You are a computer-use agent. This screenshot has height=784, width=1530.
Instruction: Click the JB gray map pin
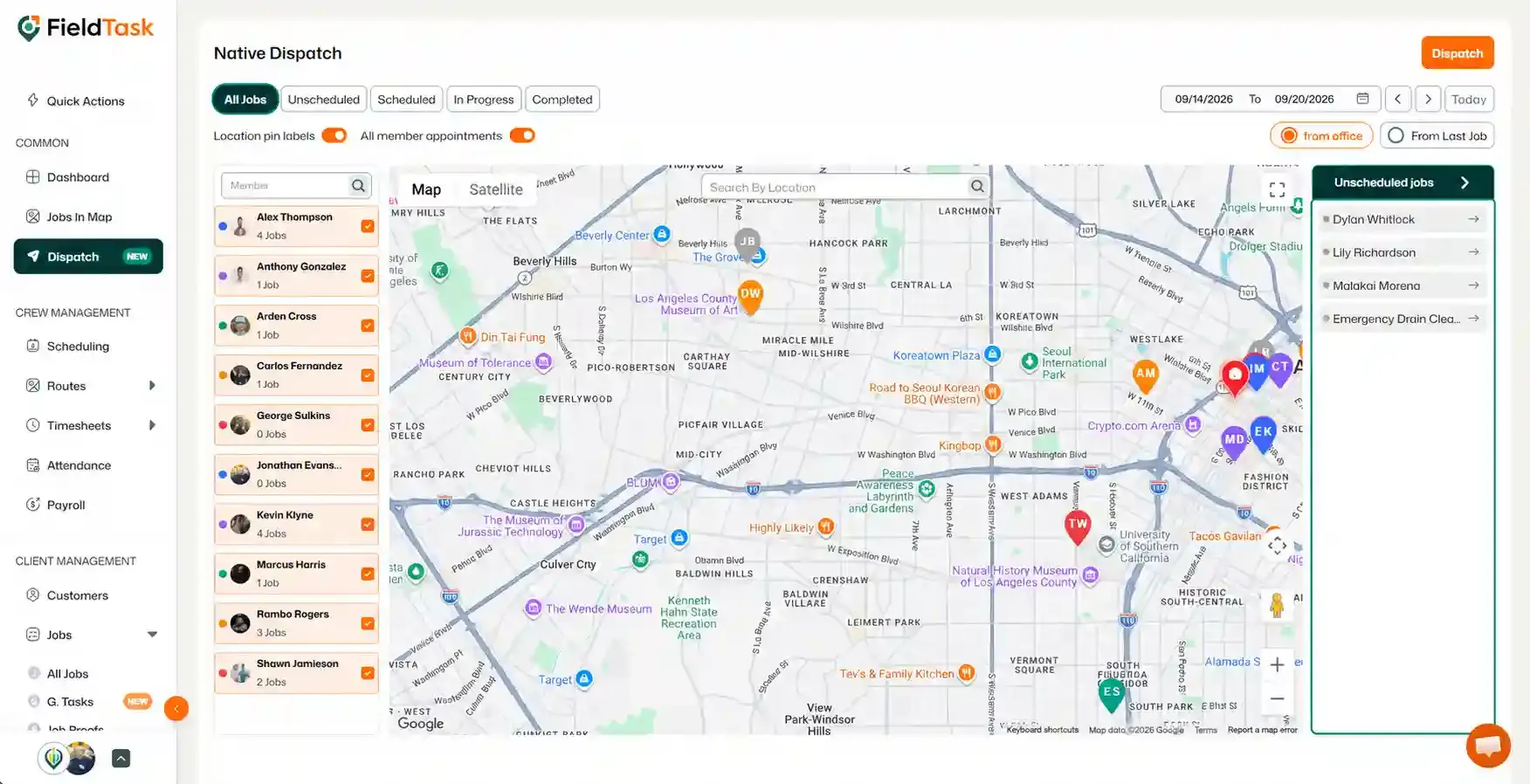coord(747,244)
